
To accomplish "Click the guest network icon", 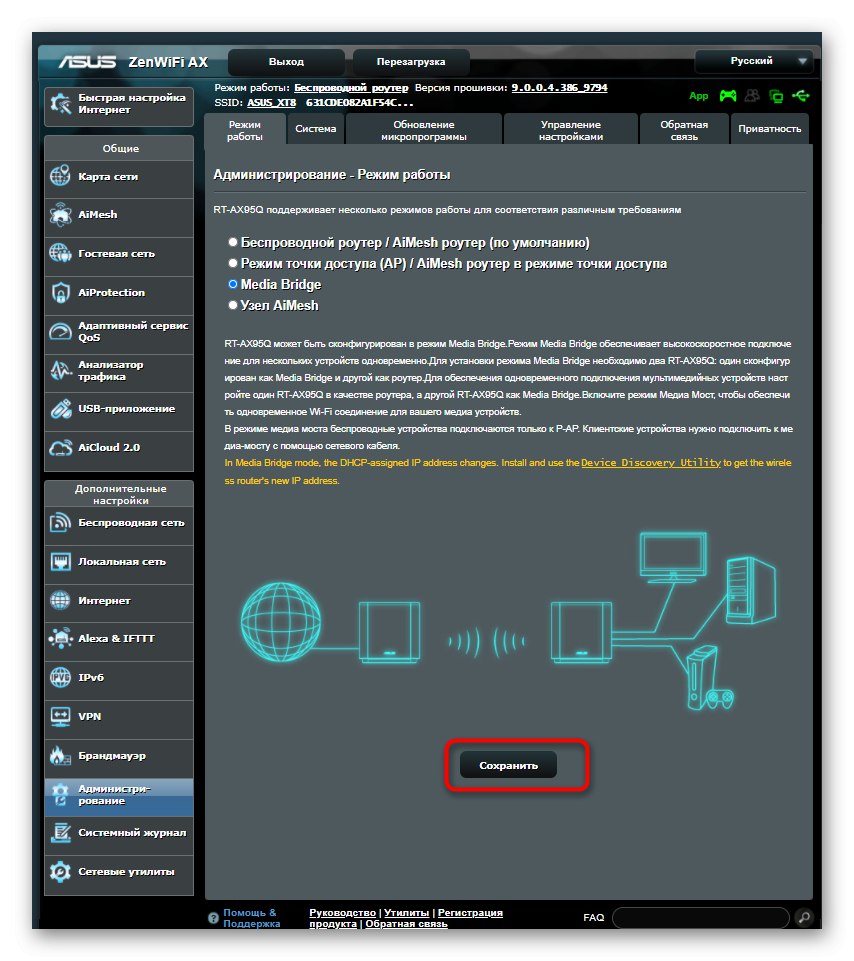I will 60,253.
